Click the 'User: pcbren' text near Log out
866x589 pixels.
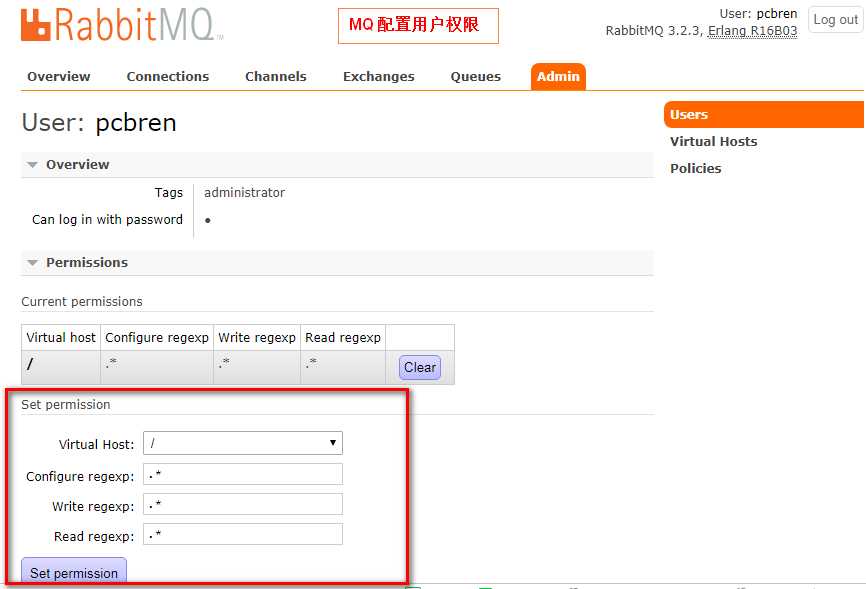[758, 14]
